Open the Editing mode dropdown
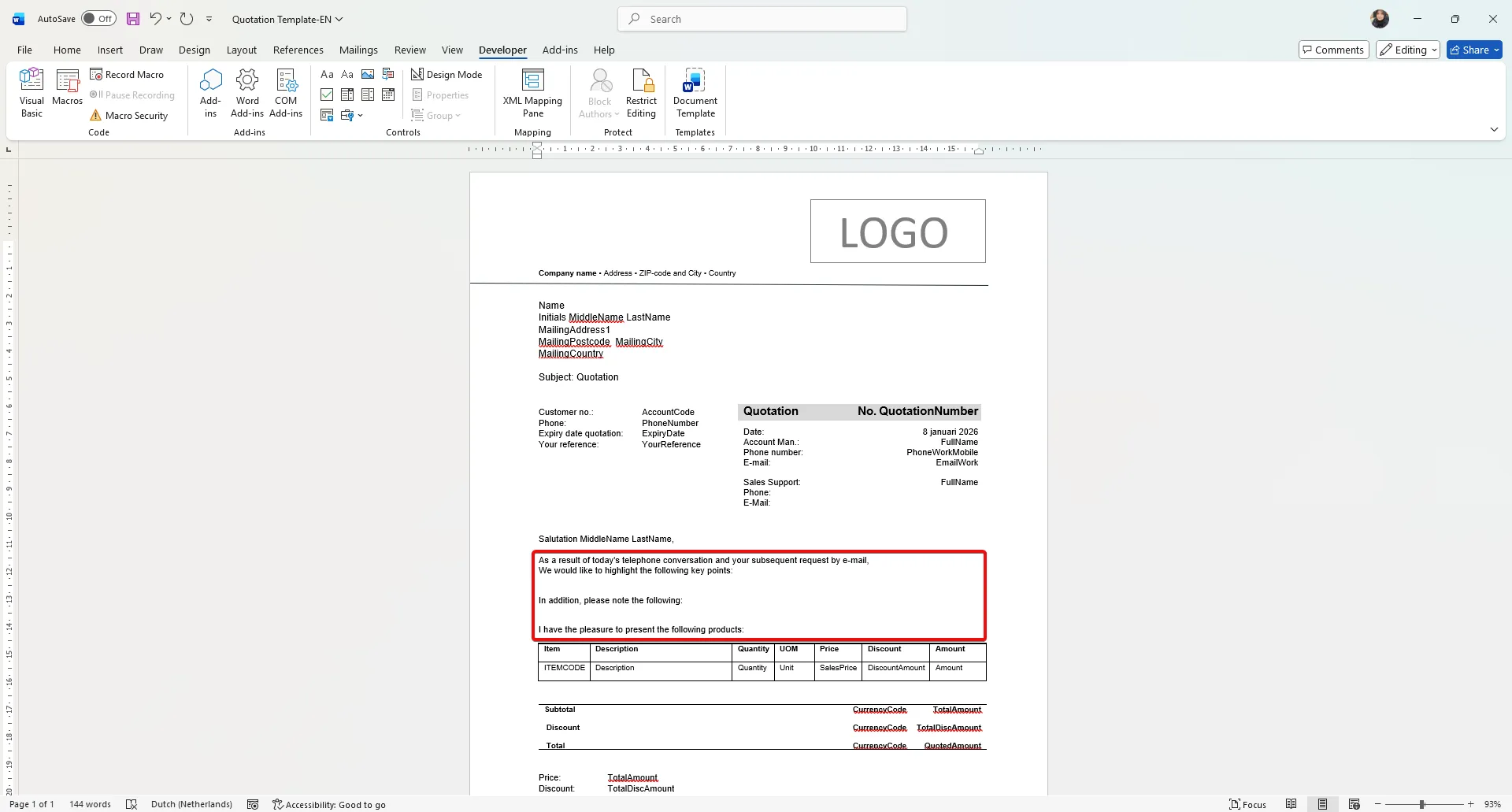1512x812 pixels. point(1408,50)
